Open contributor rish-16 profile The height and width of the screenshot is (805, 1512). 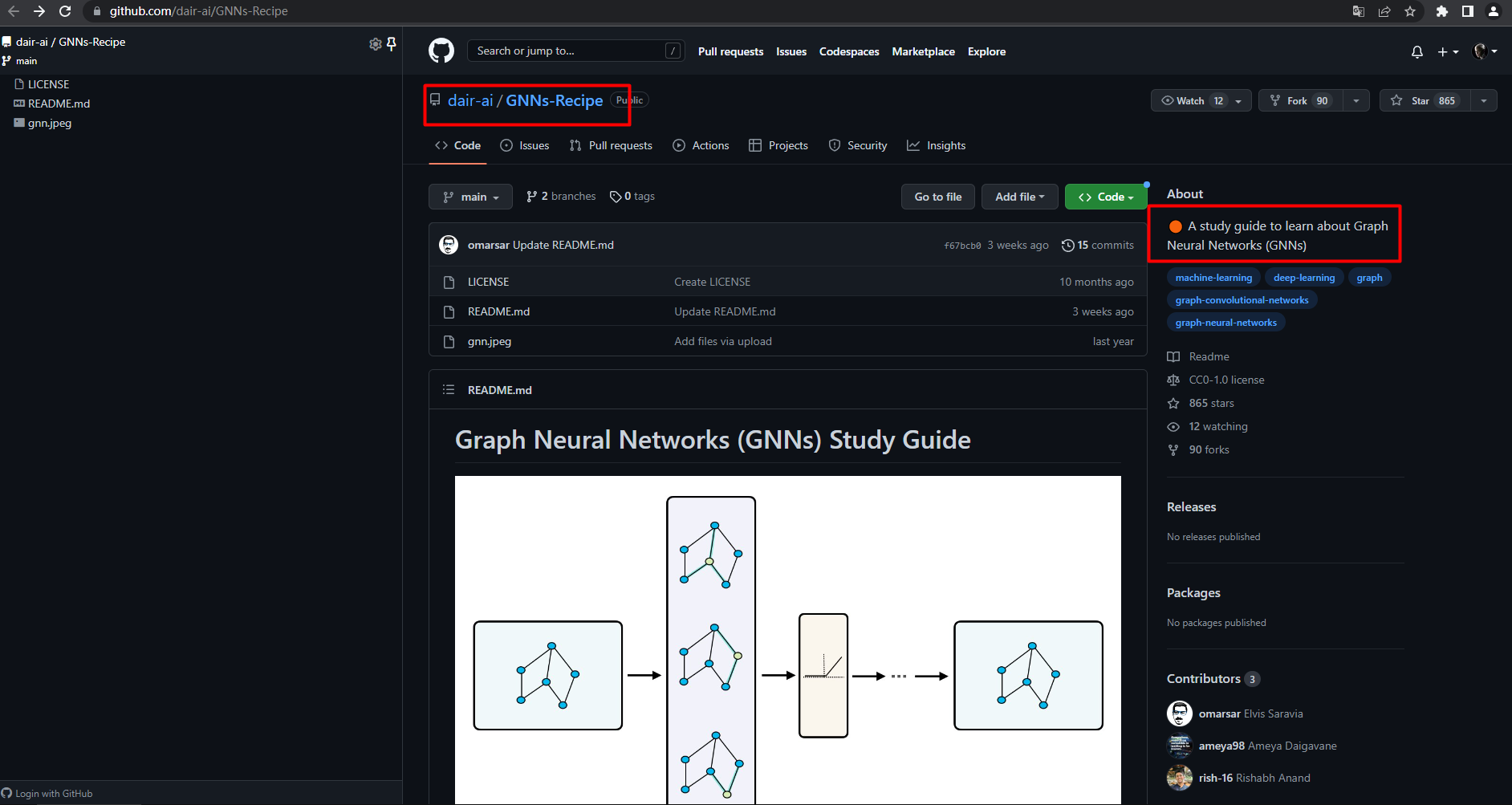click(1215, 778)
